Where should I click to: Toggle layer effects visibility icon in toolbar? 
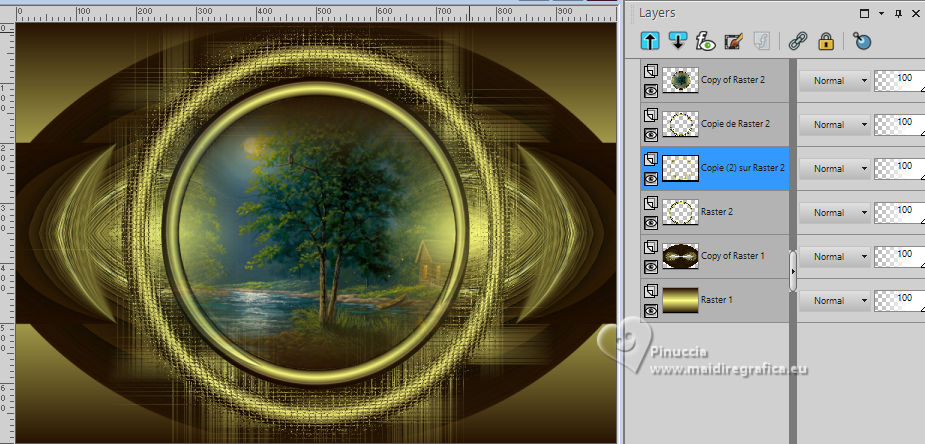click(706, 41)
